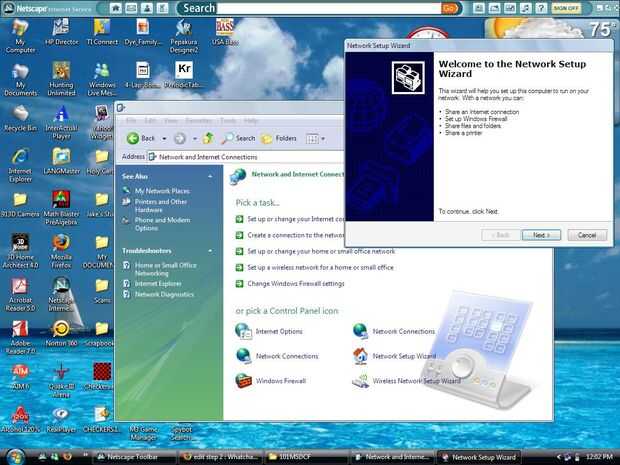Select the Acrobat Reader 5.0 icon
The height and width of the screenshot is (465, 620).
[x=20, y=295]
